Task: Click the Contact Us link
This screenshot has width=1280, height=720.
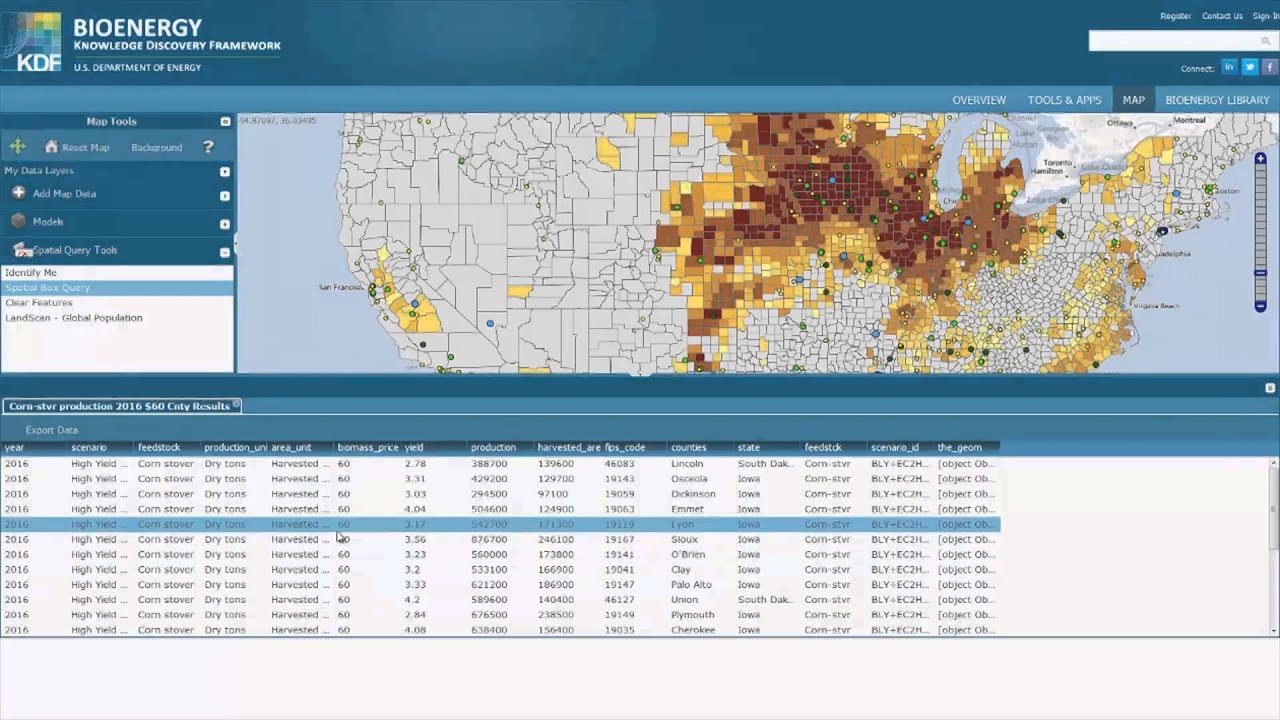Action: click(x=1222, y=16)
